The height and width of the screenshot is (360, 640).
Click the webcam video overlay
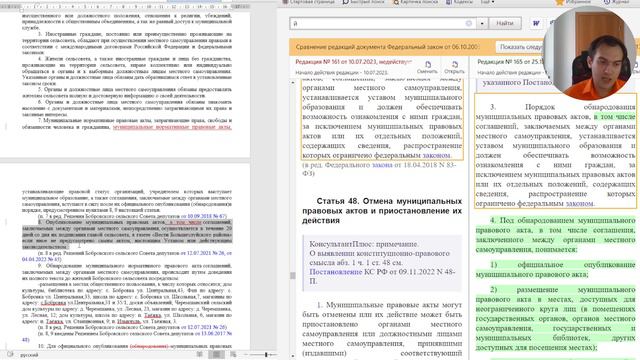coord(589,53)
